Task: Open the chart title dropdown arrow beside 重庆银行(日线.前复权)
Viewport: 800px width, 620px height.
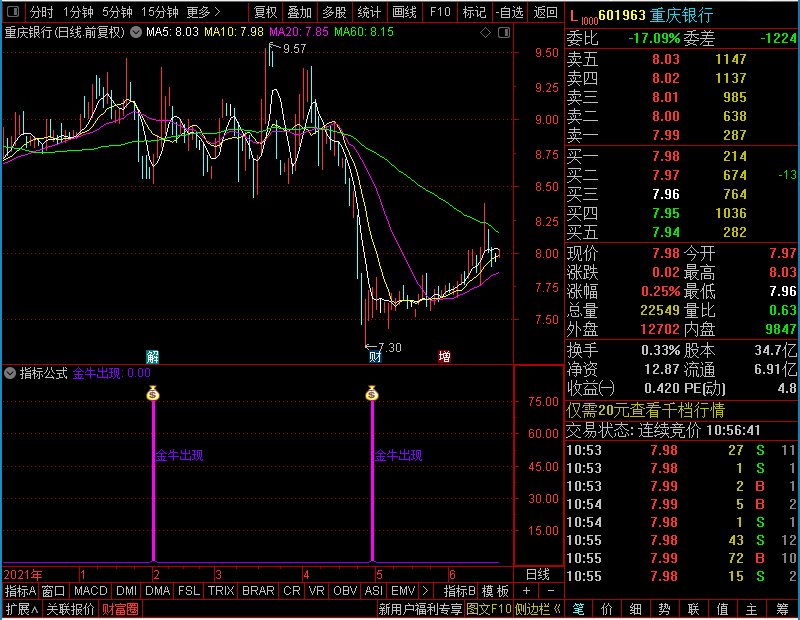Action: pos(136,32)
